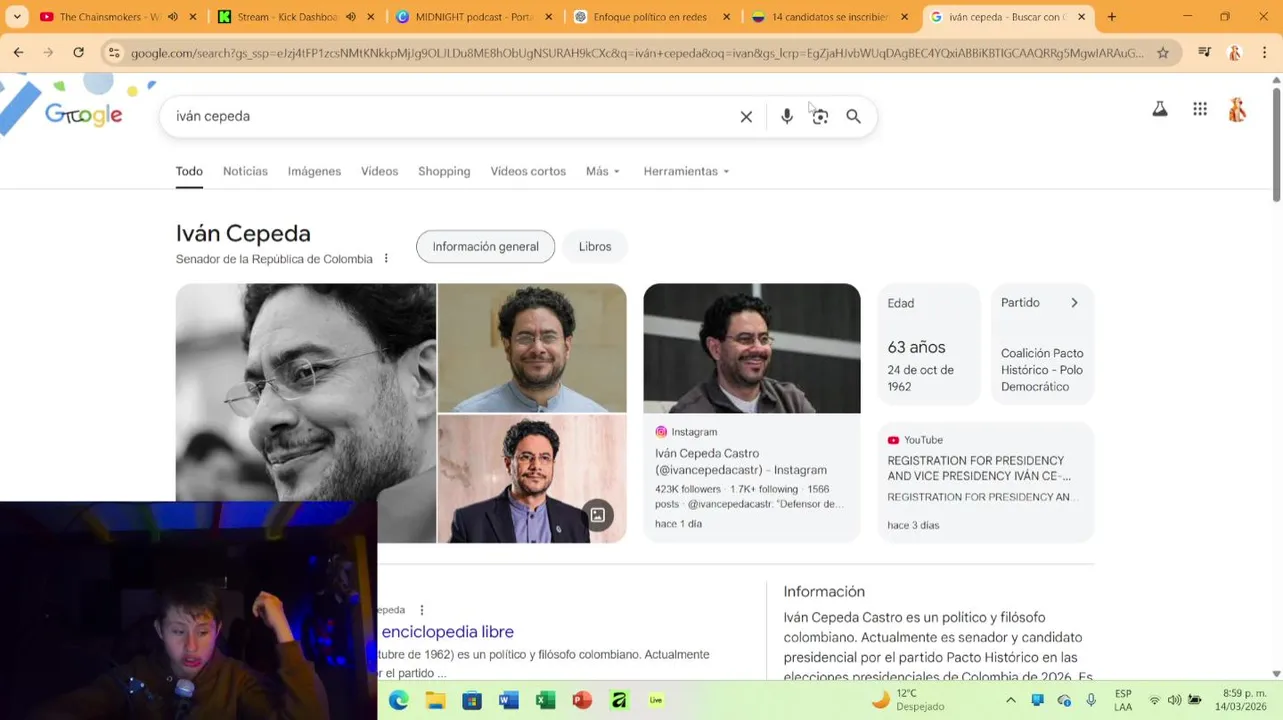The height and width of the screenshot is (720, 1283).
Task: Open the Chrome three-dot menu
Action: [1265, 53]
